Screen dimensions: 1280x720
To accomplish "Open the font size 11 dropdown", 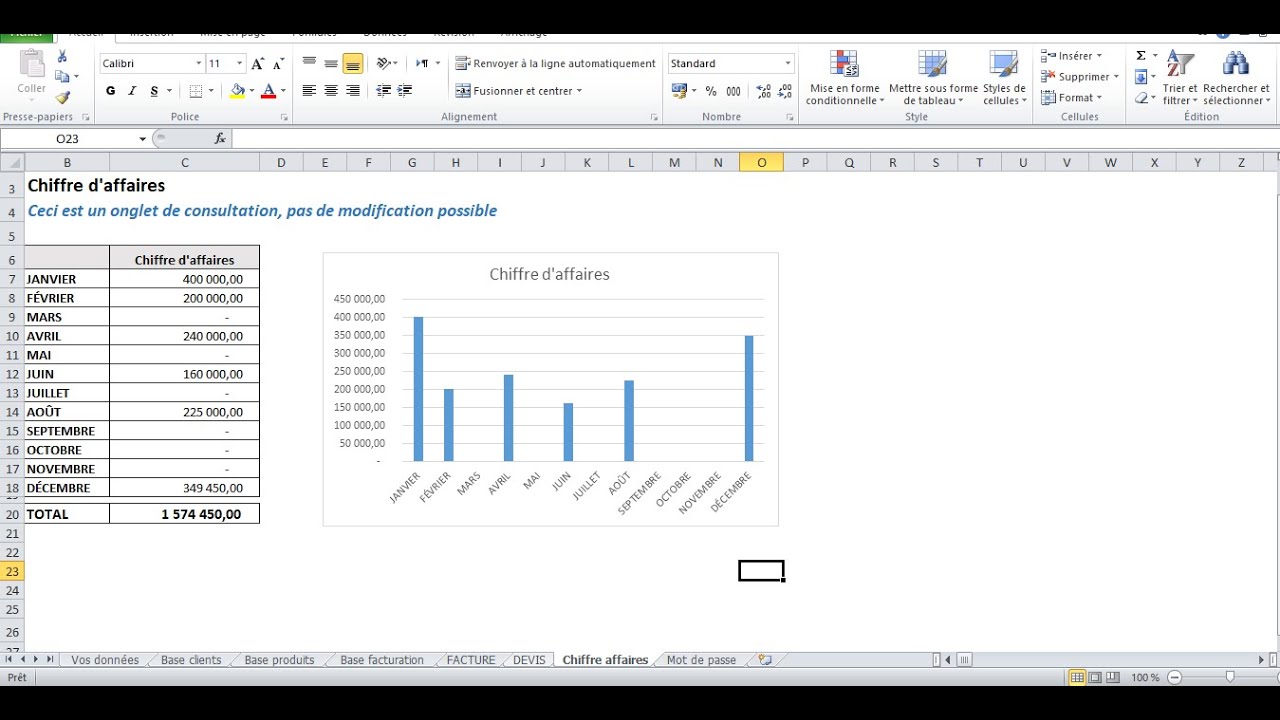I will (x=239, y=63).
